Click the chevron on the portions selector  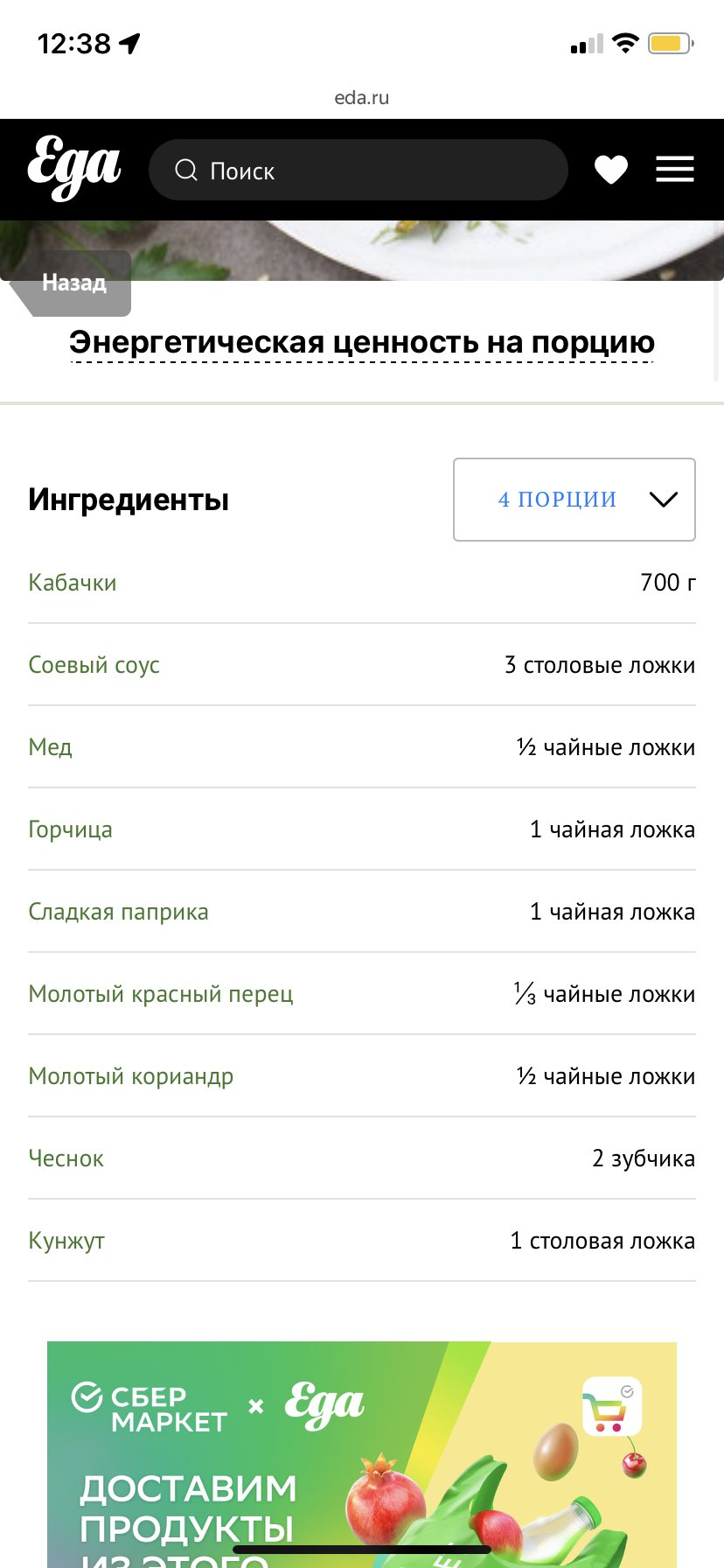tap(664, 500)
